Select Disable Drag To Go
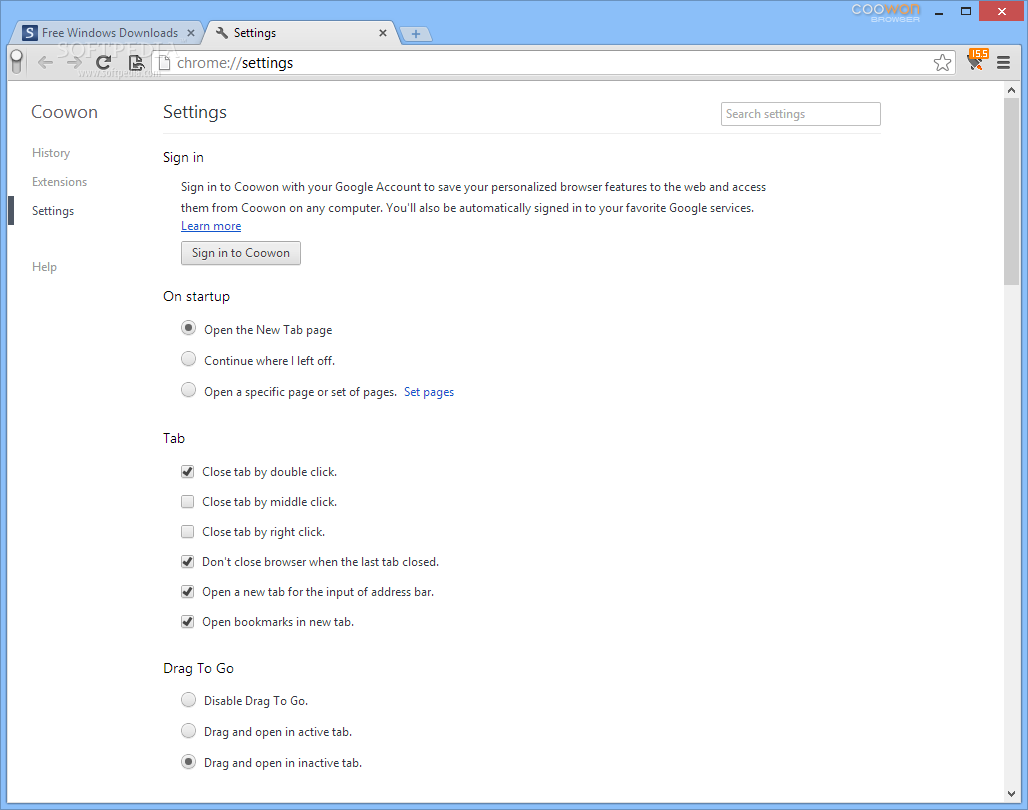 189,700
